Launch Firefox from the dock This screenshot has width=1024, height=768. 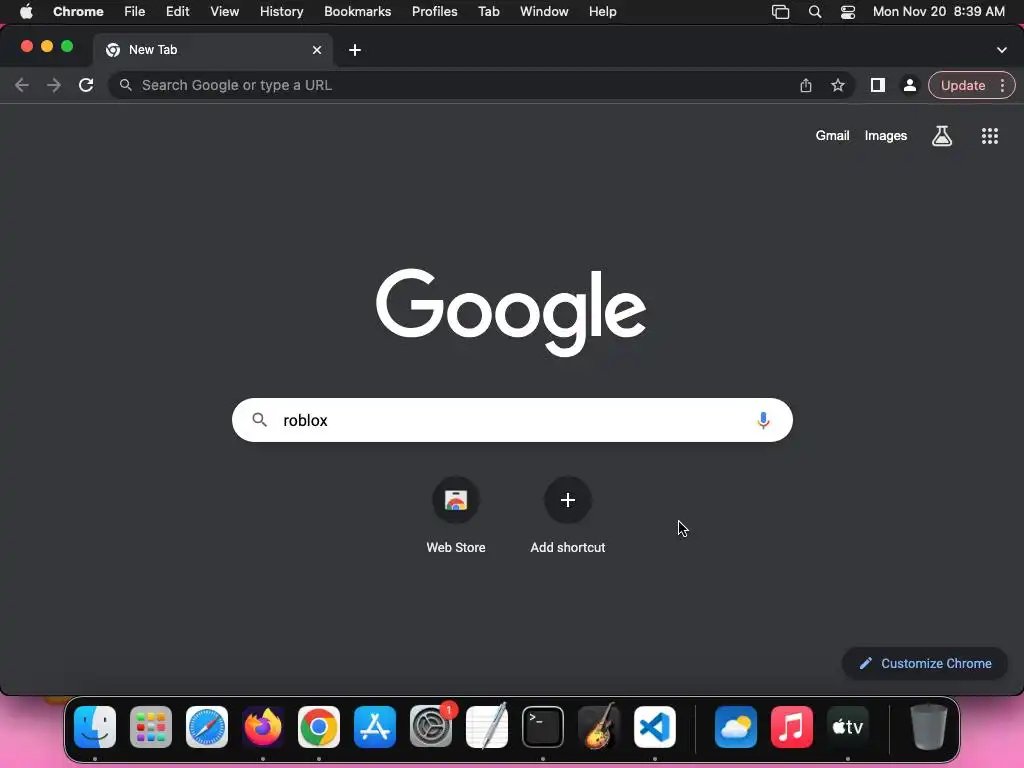(263, 727)
